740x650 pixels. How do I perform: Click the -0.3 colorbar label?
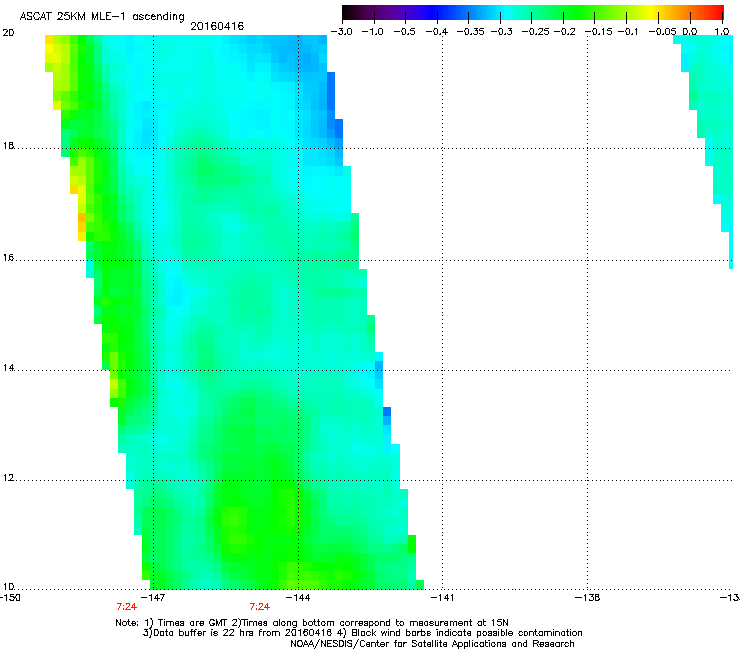pos(501,32)
